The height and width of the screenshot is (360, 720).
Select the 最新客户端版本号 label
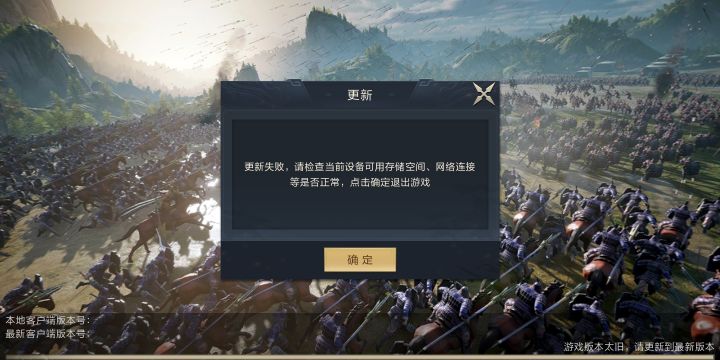[48, 334]
